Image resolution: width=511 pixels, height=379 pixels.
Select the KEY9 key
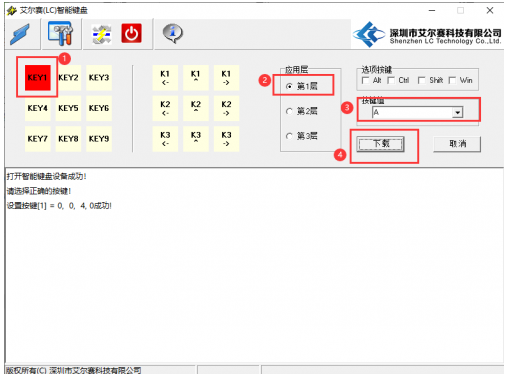[x=99, y=139]
